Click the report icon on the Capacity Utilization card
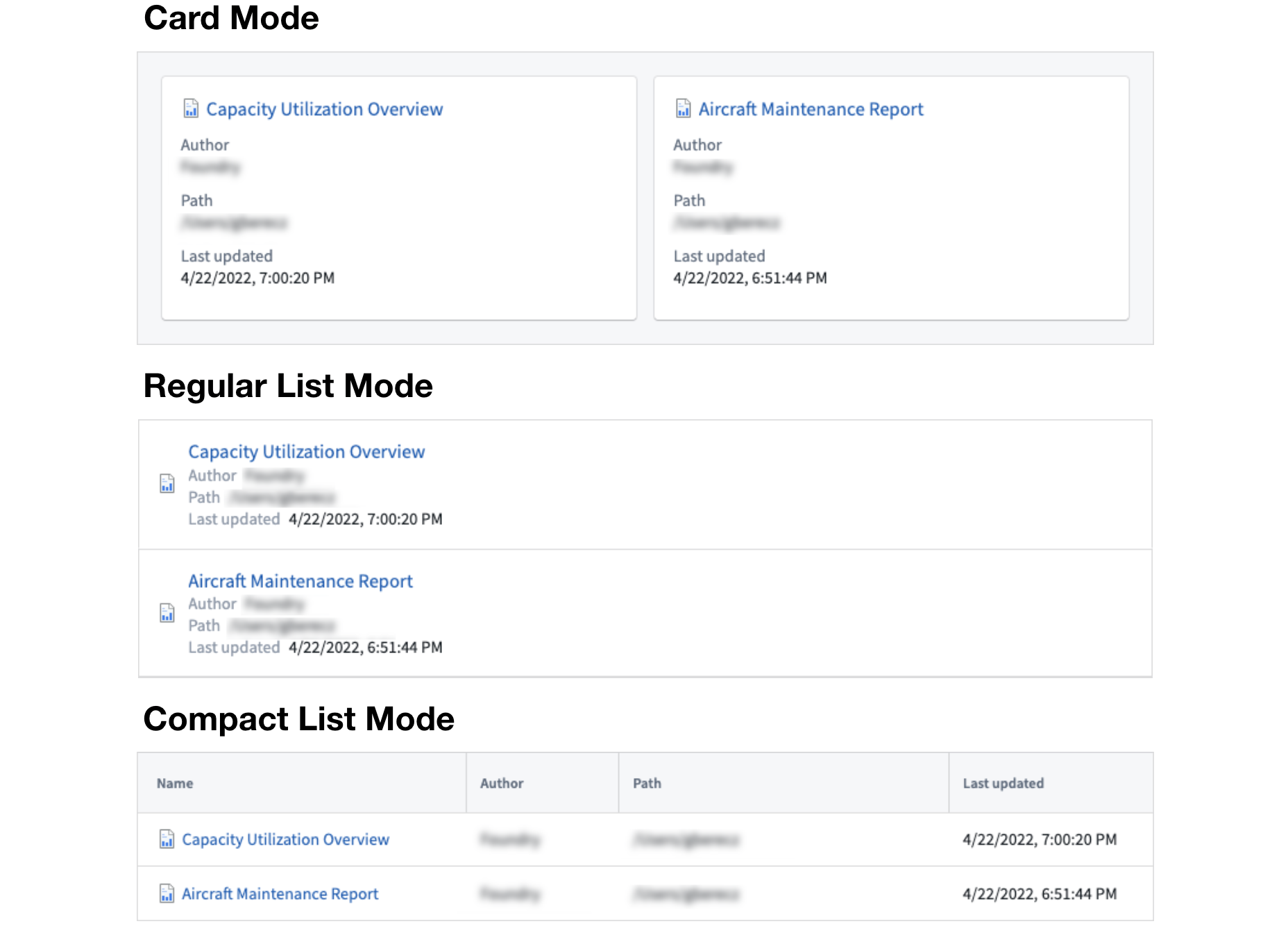Image resolution: width=1288 pixels, height=926 pixels. 191,108
